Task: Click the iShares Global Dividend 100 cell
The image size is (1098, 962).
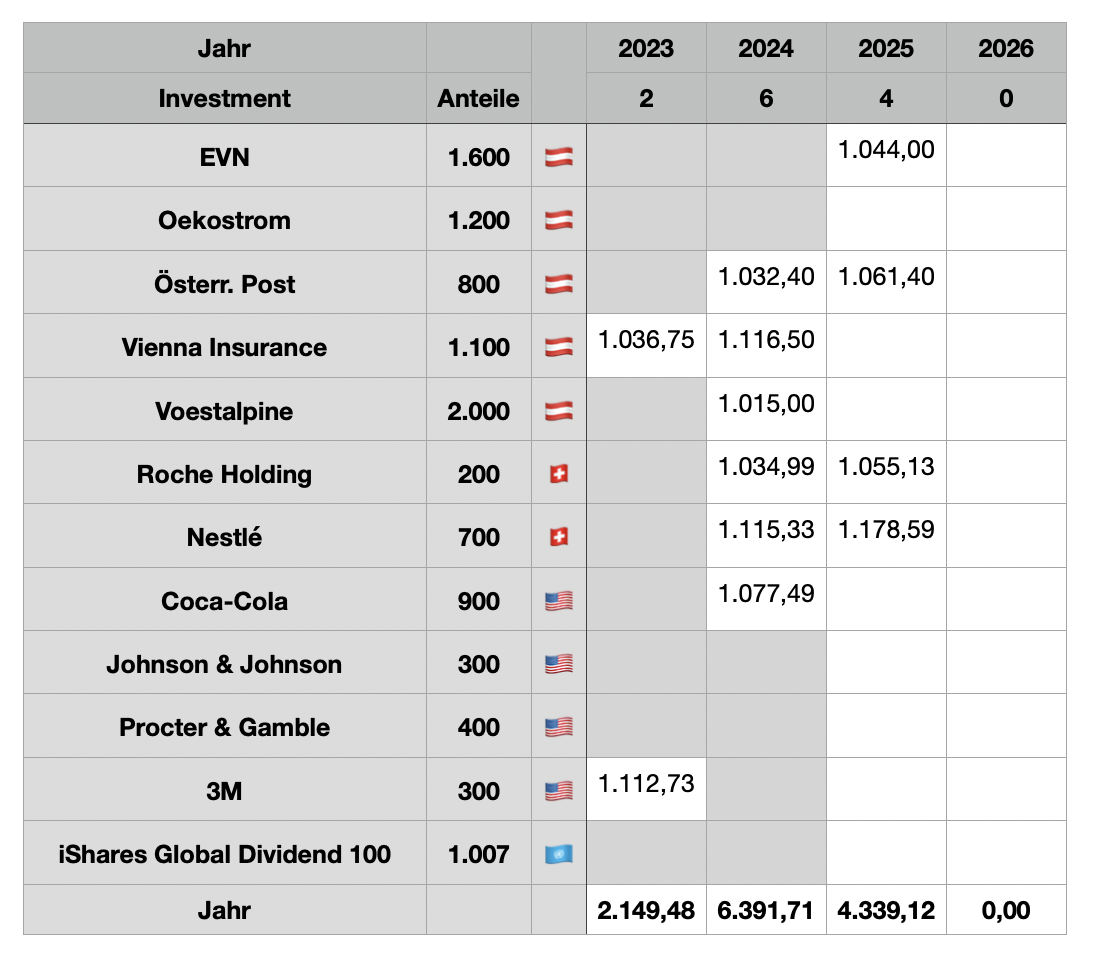Action: pyautogui.click(x=225, y=854)
